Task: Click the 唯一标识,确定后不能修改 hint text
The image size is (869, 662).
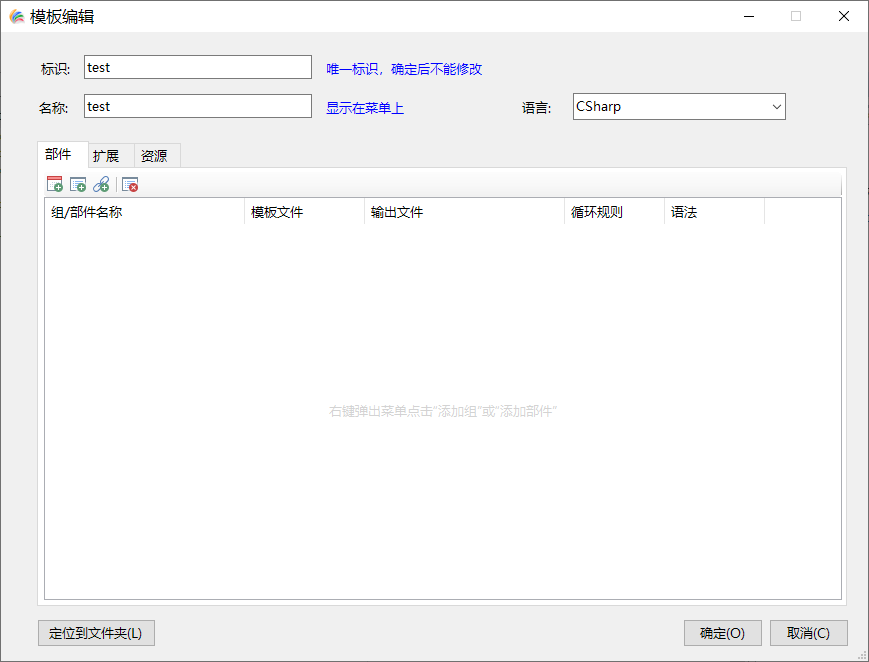Action: tap(404, 69)
